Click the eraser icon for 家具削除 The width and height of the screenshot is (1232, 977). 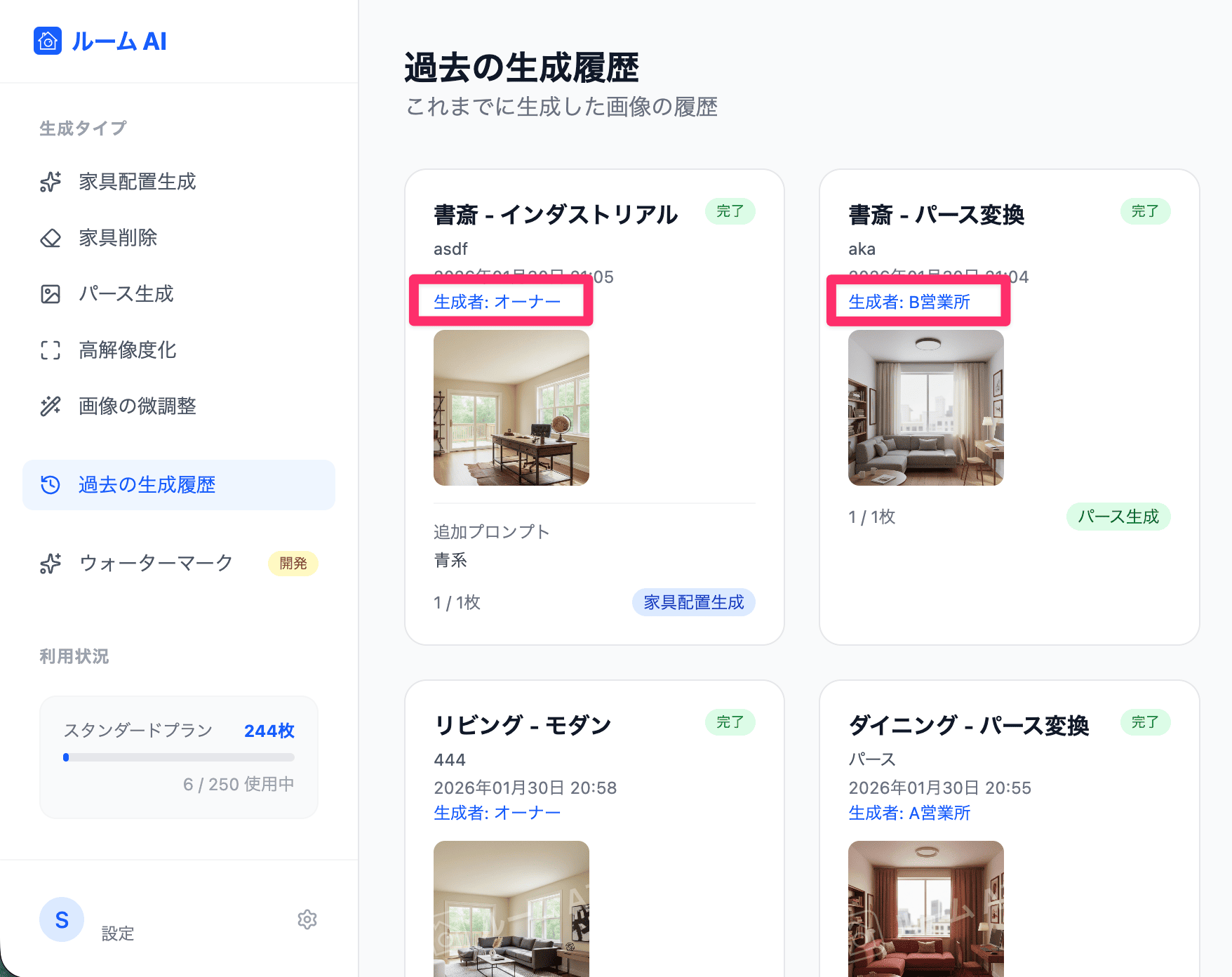[51, 238]
